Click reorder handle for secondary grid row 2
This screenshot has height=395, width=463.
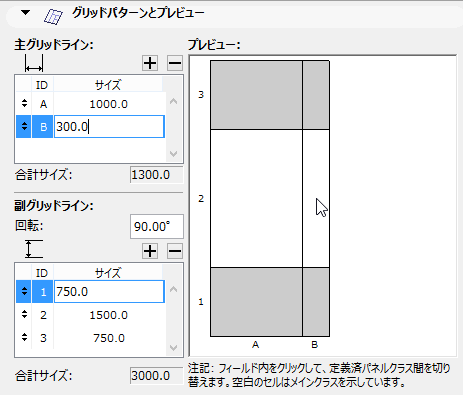[x=24, y=315]
